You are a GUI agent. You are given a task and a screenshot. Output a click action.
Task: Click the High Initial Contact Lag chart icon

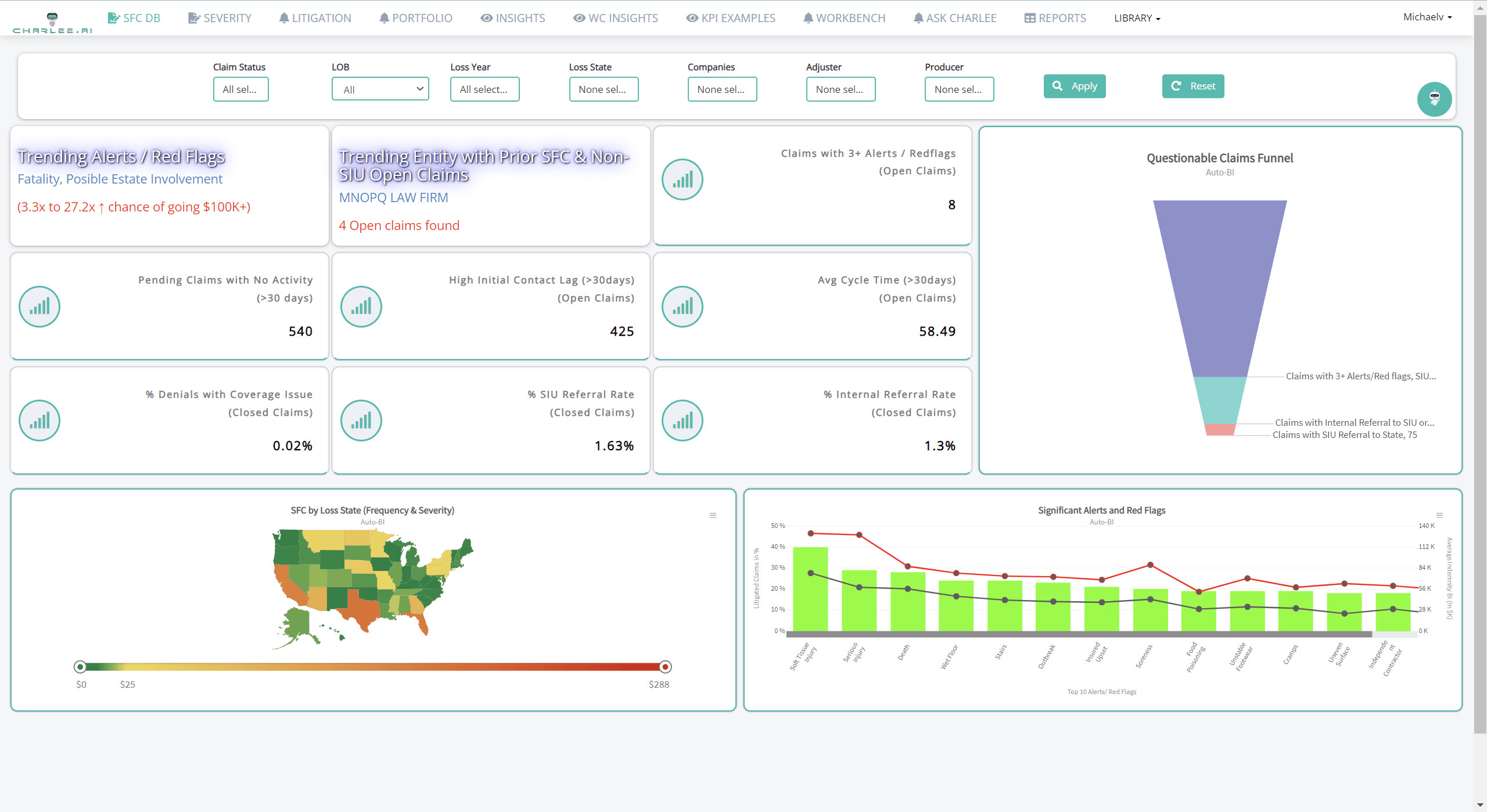(361, 307)
